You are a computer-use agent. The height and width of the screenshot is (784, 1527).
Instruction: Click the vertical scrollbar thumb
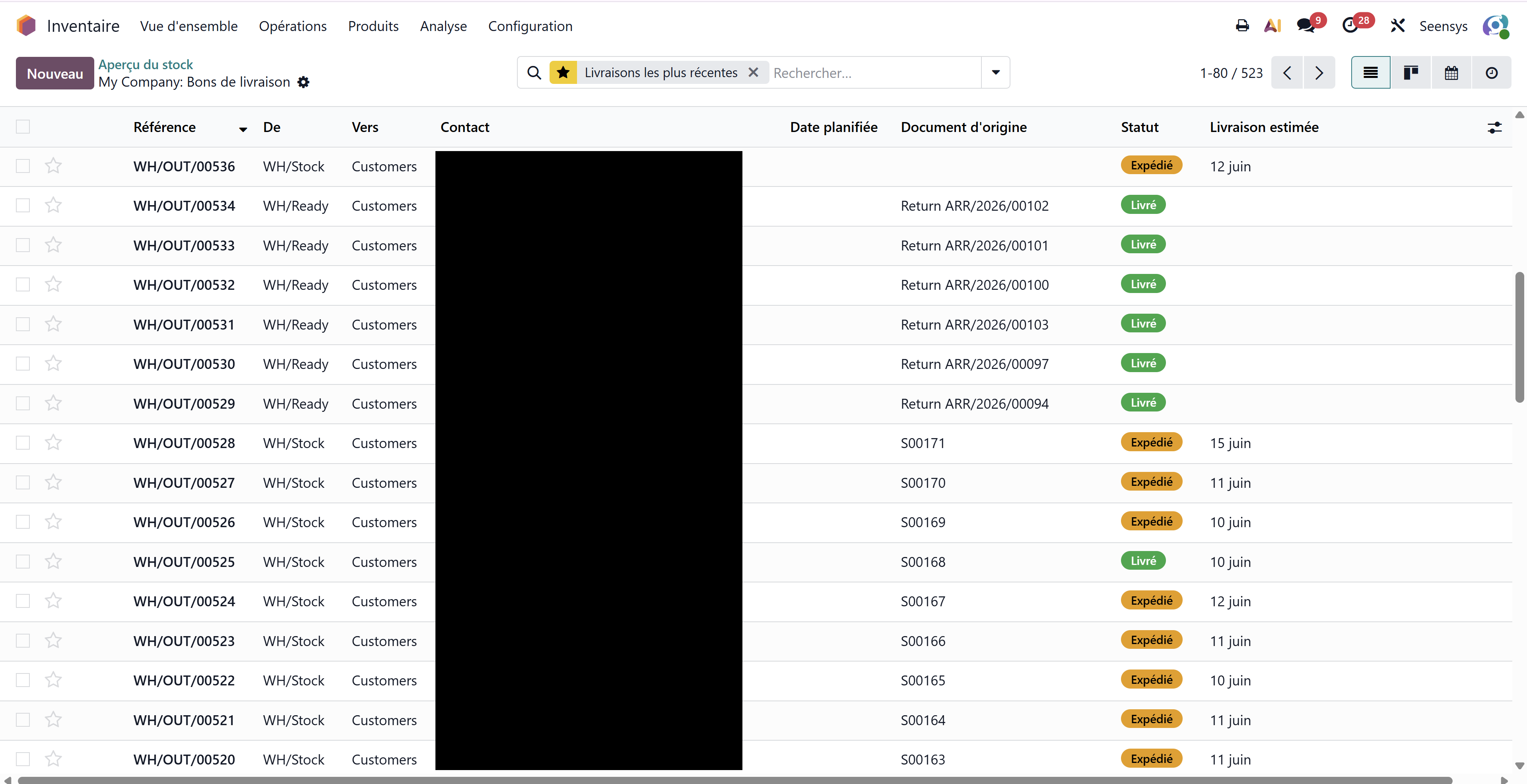tap(1519, 337)
